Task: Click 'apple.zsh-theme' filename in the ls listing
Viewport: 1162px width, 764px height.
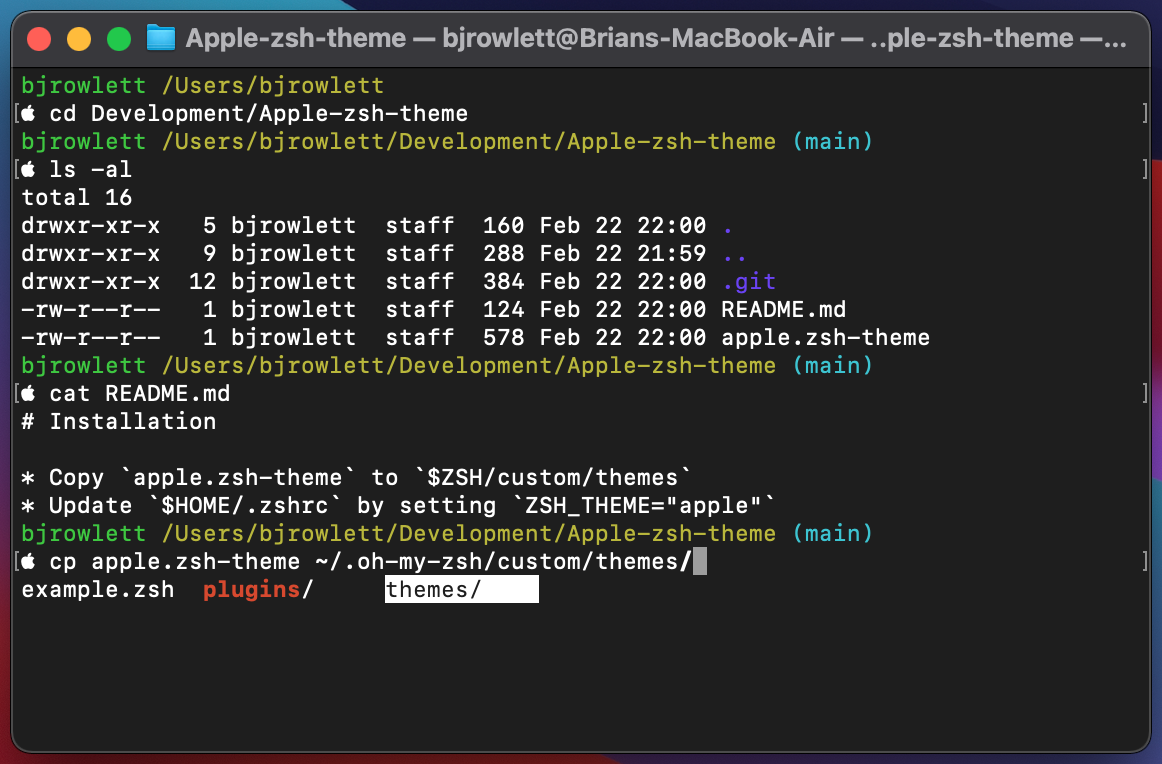Action: 826,338
